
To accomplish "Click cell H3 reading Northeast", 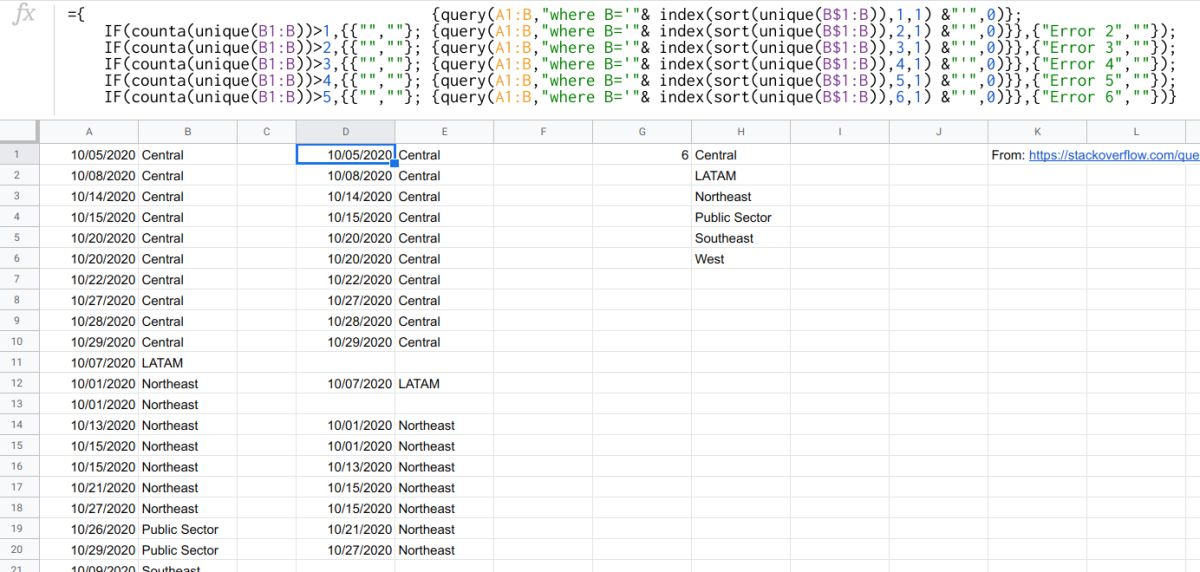I will tap(742, 197).
